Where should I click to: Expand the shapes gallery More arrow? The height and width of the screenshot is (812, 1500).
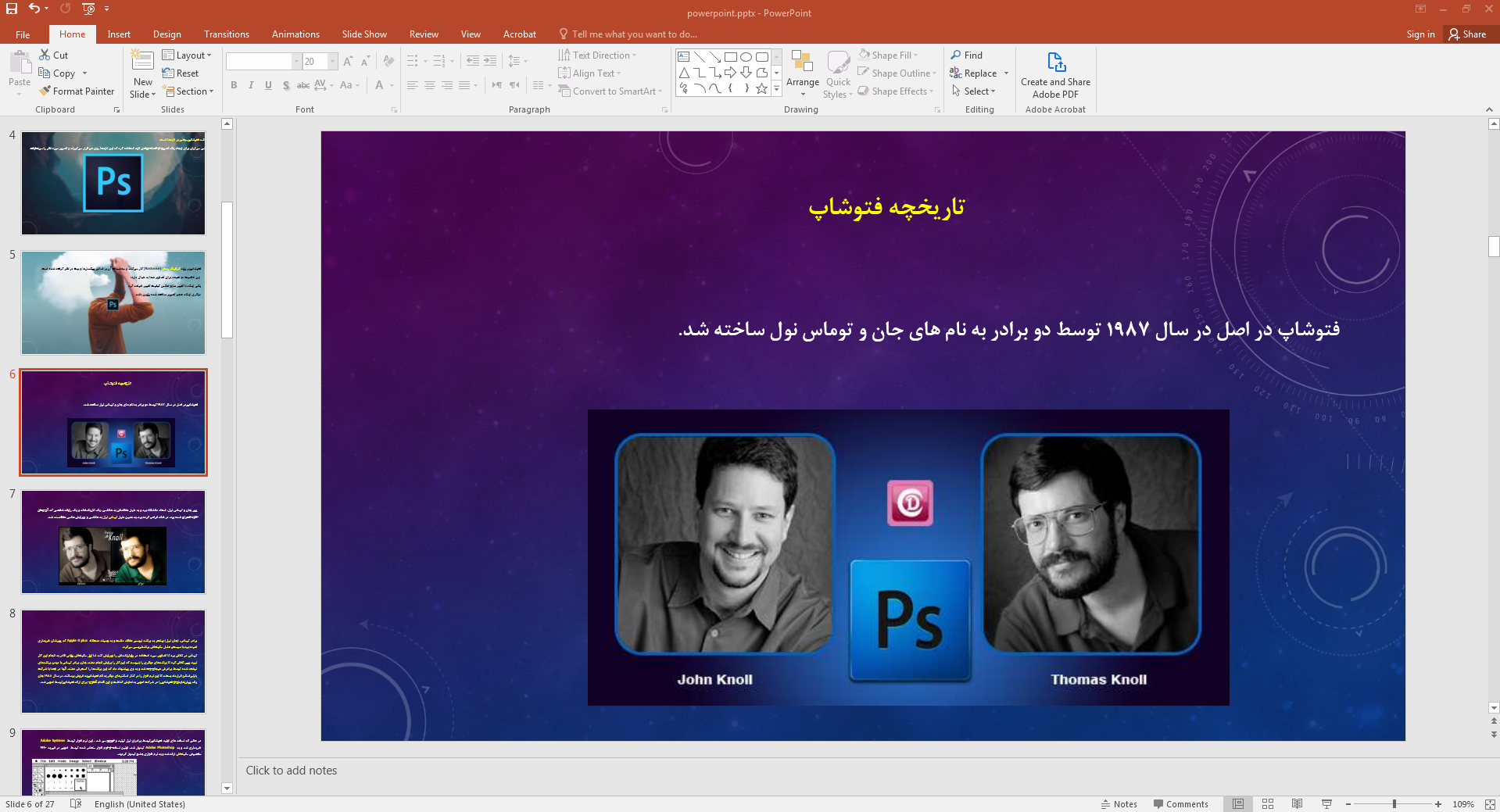point(776,89)
